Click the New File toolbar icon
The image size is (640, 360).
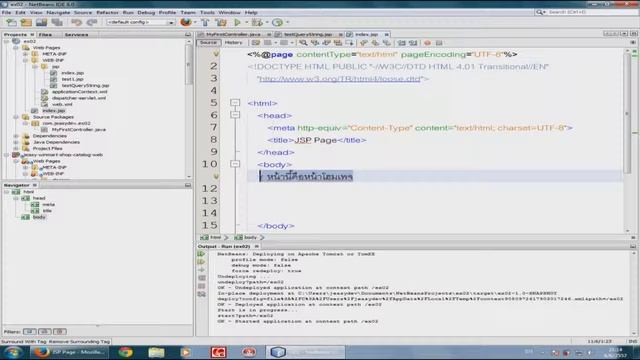pos(11,22)
